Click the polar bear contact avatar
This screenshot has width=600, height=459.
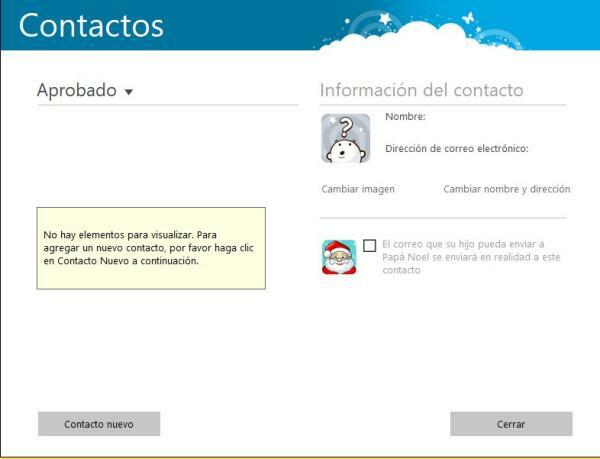[345, 138]
